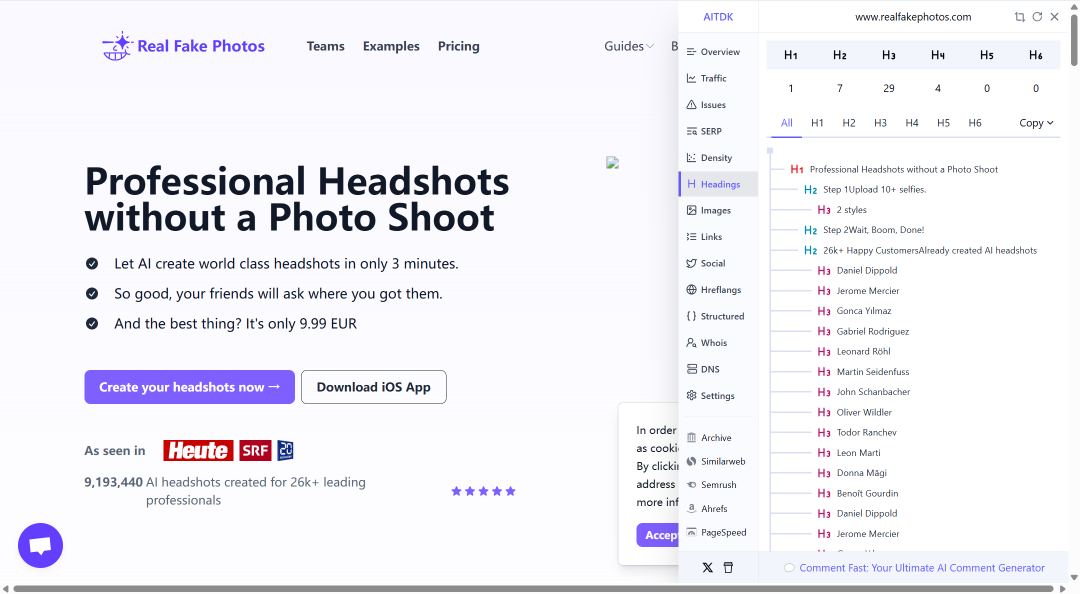Open the Overview section icon

(692, 52)
